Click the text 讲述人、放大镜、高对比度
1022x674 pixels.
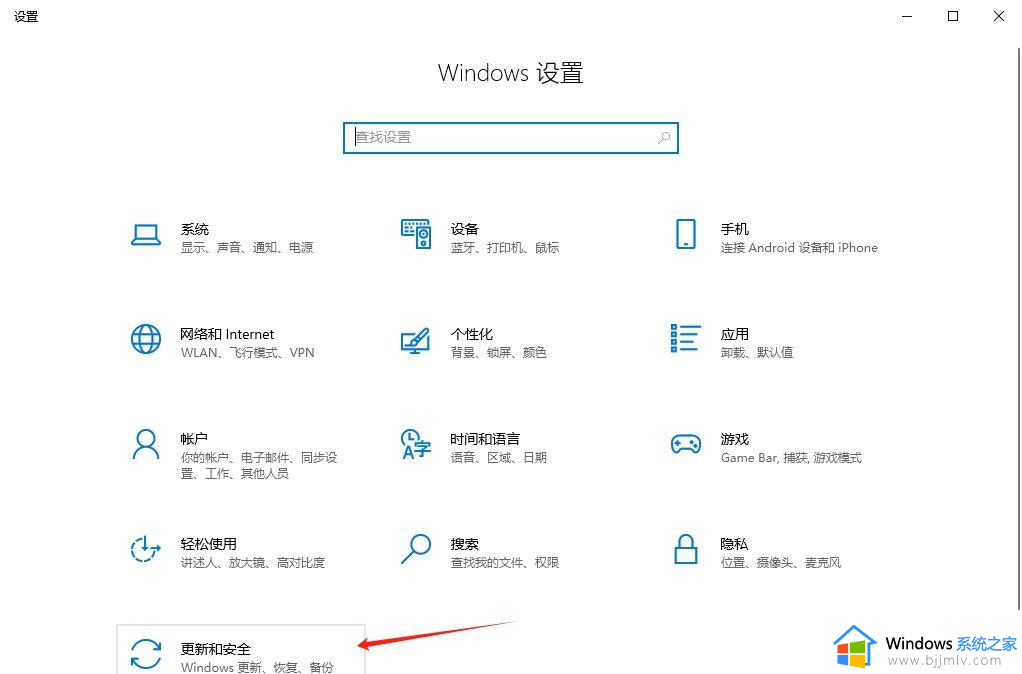(253, 563)
